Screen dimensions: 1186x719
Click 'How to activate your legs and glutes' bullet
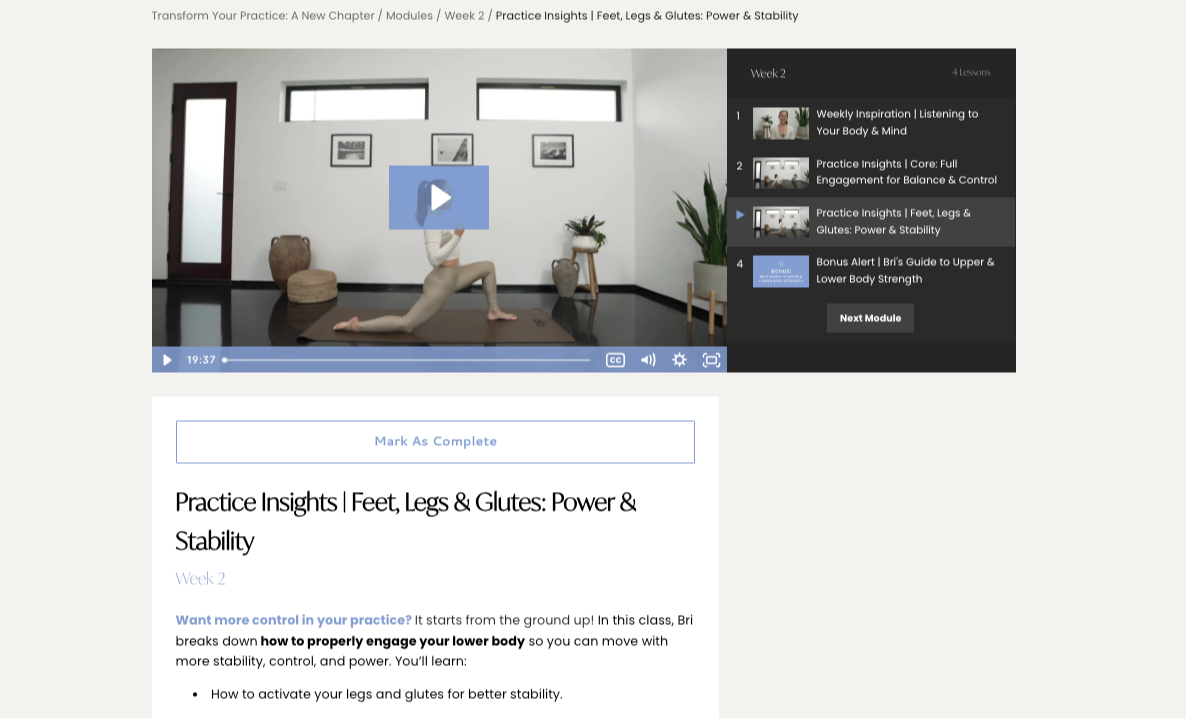point(387,694)
